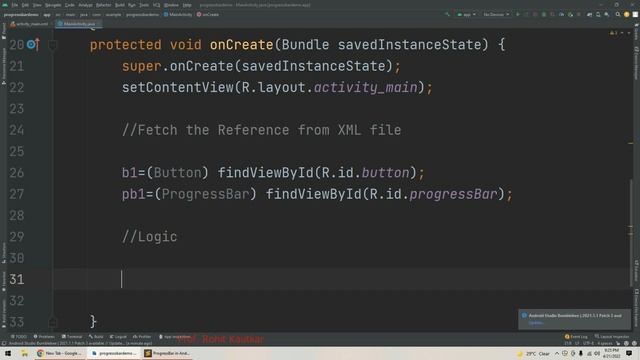Click the fold end marker at line 33

click(x=53, y=322)
